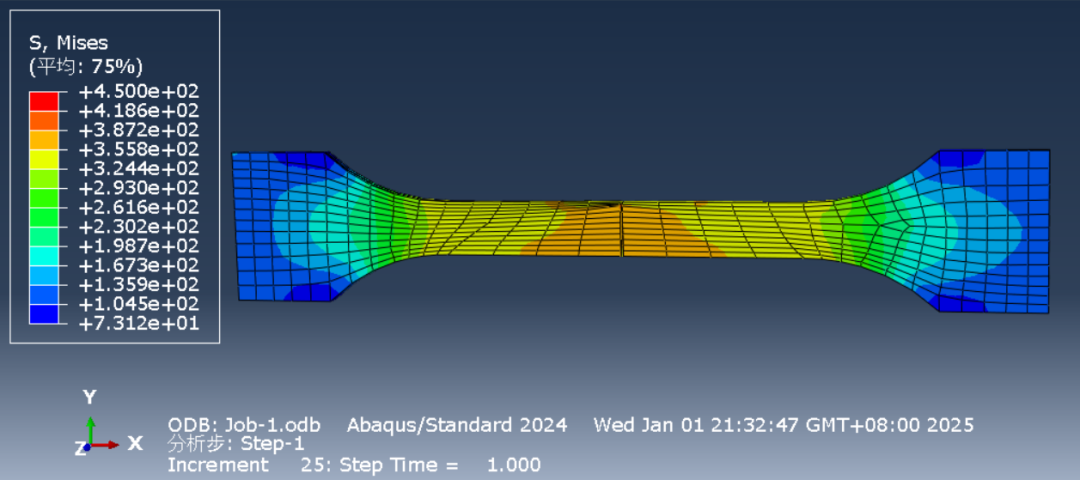Screen dimensions: 1080x480
Task: Click the legend maximum value +4.500e+02
Action: click(139, 91)
